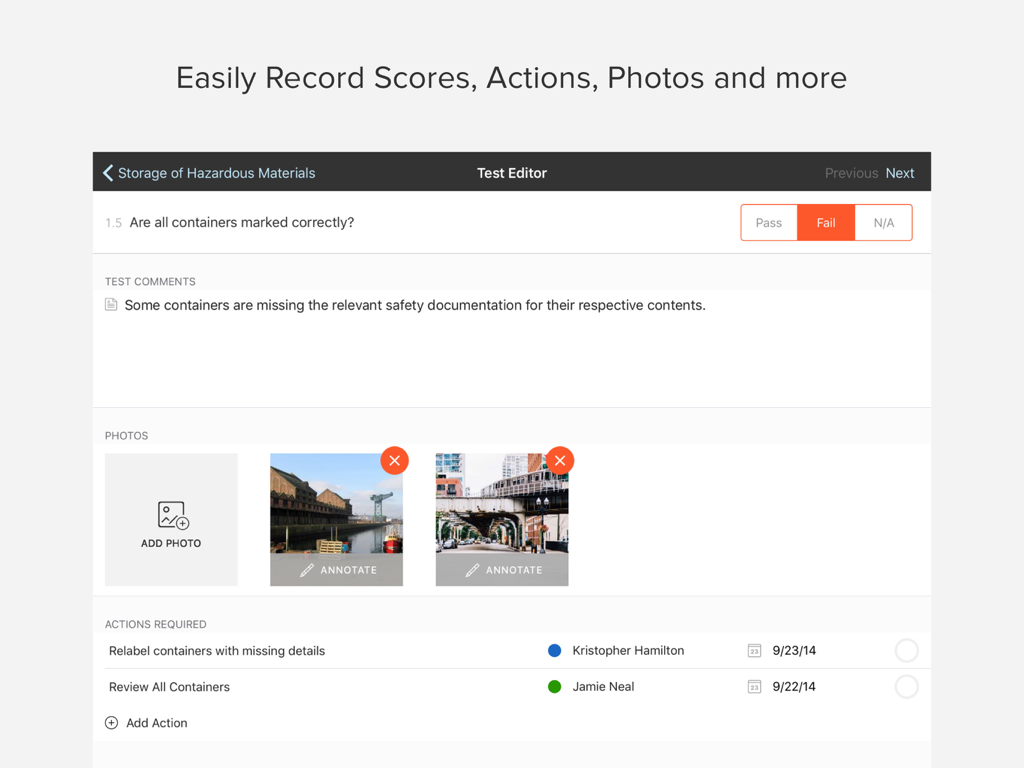Click the calendar icon next to 9/22/14
The width and height of the screenshot is (1024, 768).
click(753, 686)
